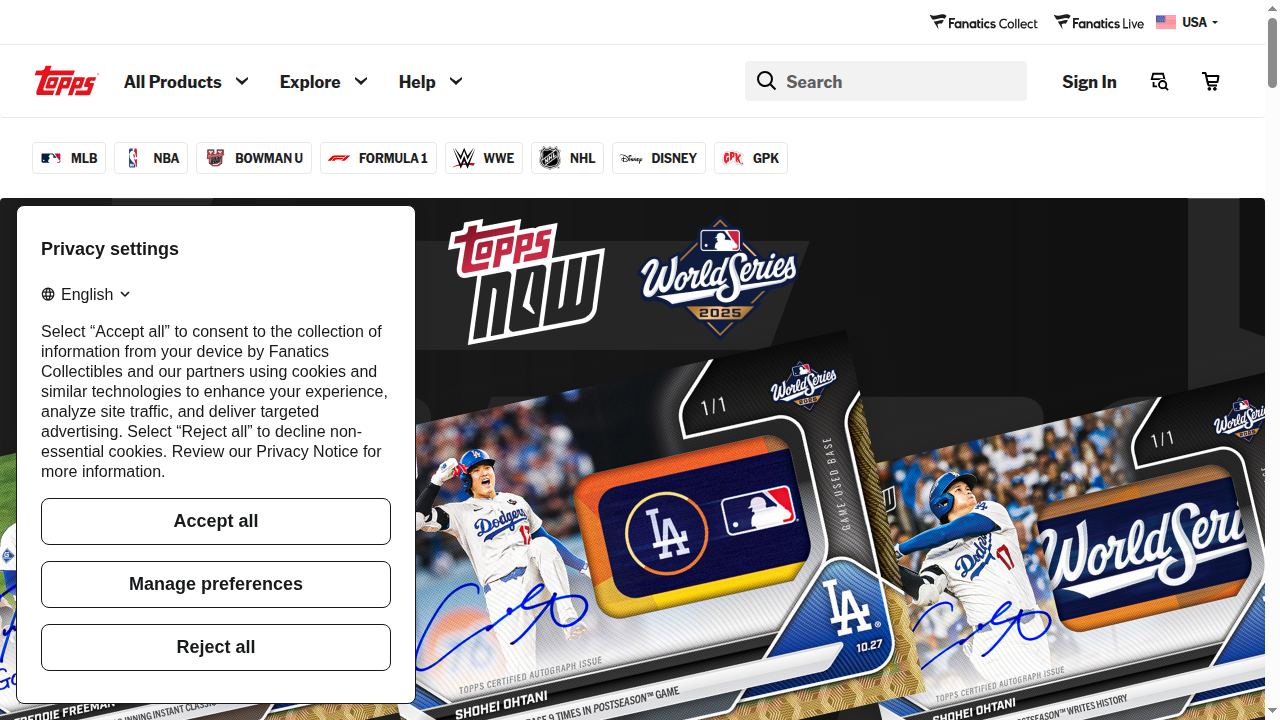
Task: Click the Formula 1 logo icon
Action: [x=339, y=158]
